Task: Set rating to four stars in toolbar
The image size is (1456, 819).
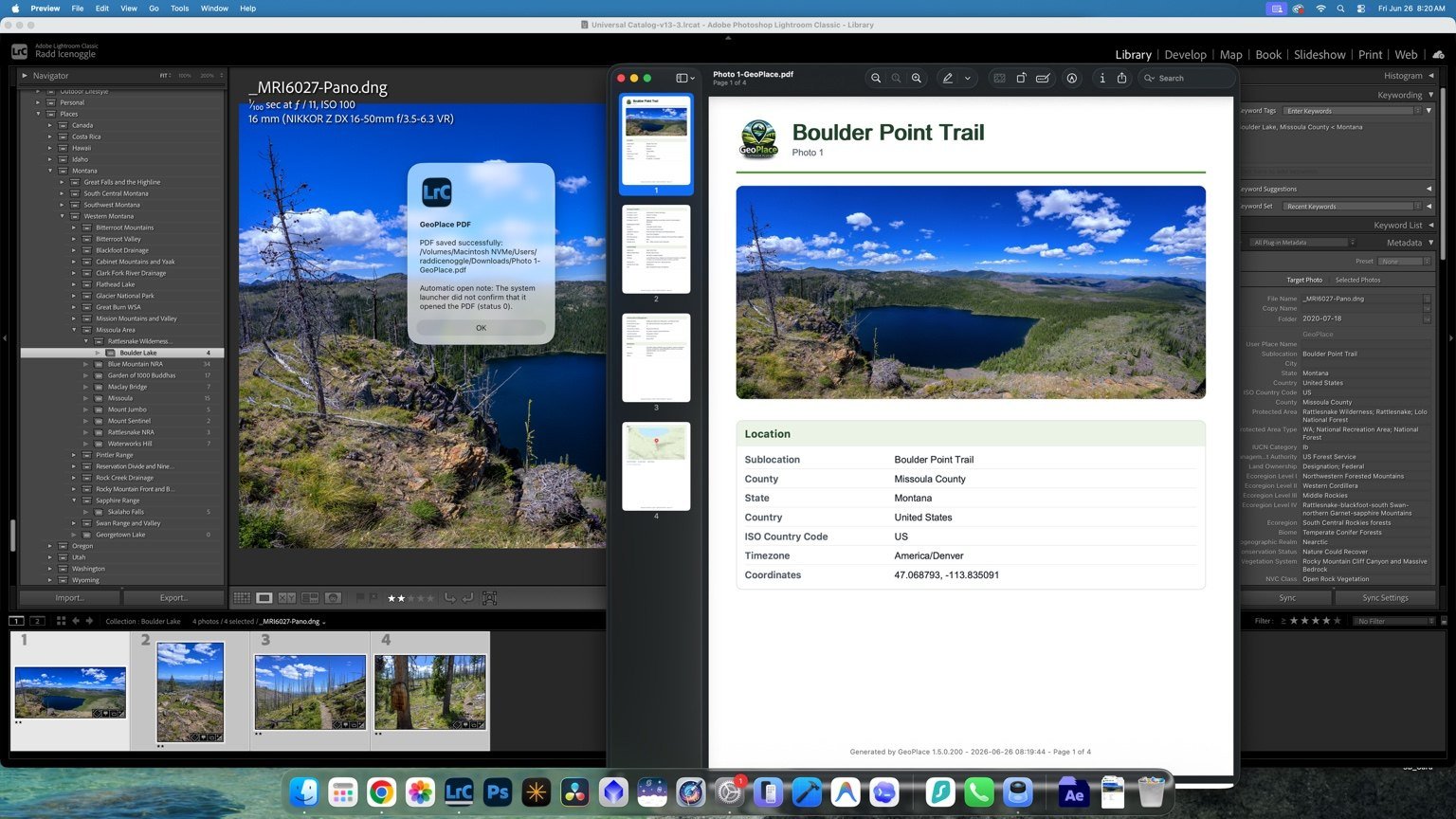Action: 422,598
